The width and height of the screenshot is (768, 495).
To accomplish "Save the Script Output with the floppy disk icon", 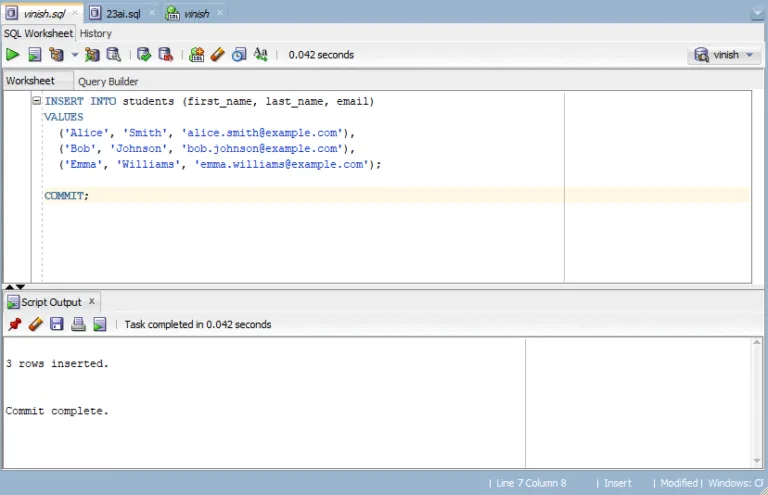I will coord(57,324).
